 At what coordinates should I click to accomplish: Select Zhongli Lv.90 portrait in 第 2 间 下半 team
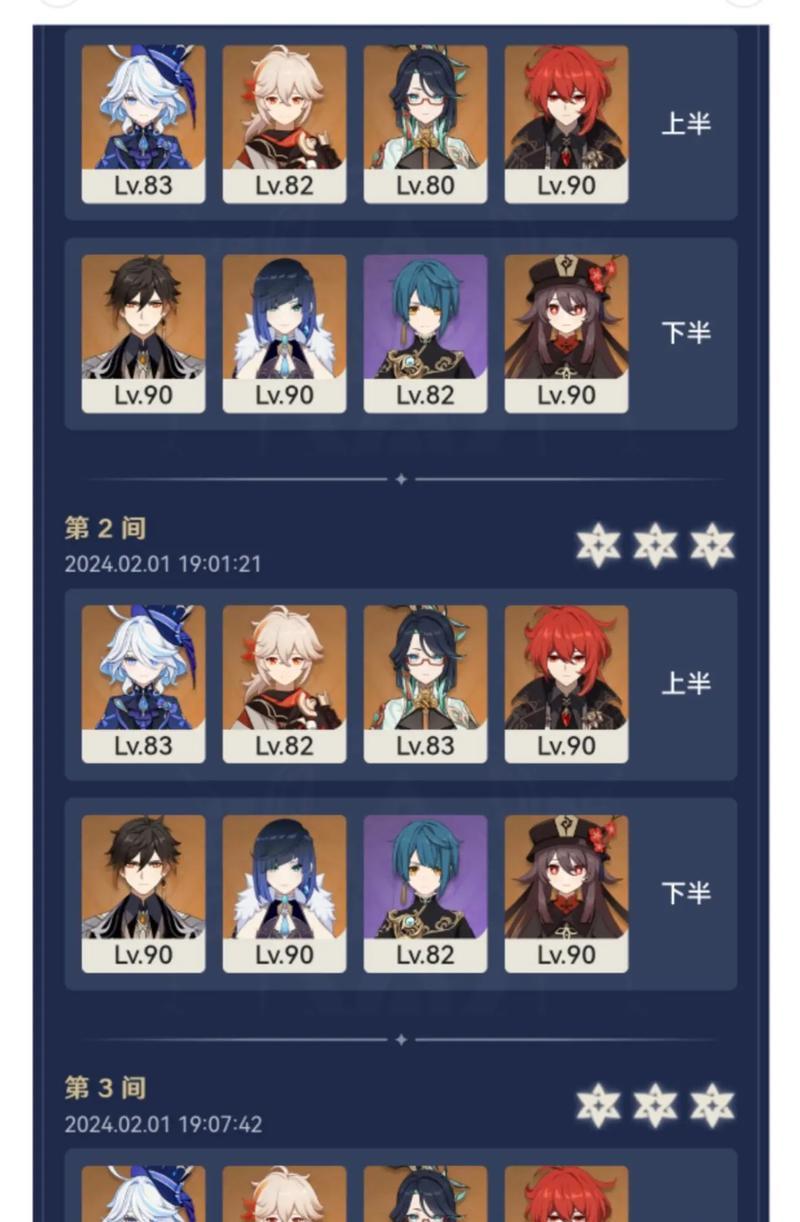[143, 893]
